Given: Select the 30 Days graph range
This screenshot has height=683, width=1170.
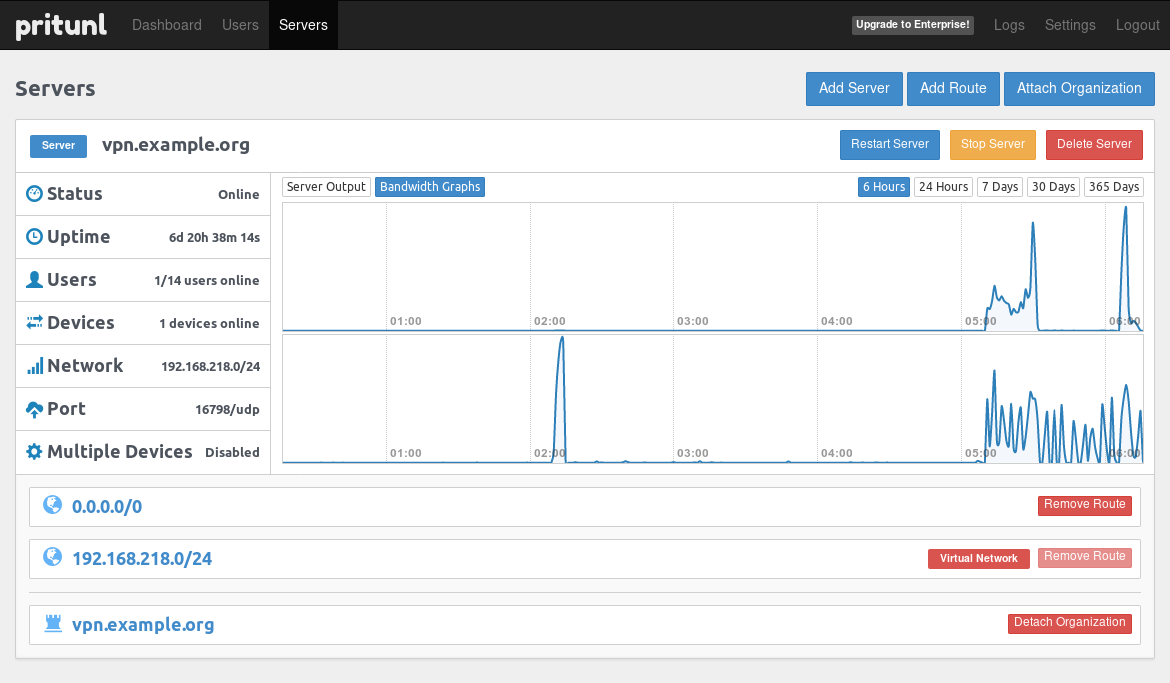Looking at the screenshot, I should tap(1053, 187).
